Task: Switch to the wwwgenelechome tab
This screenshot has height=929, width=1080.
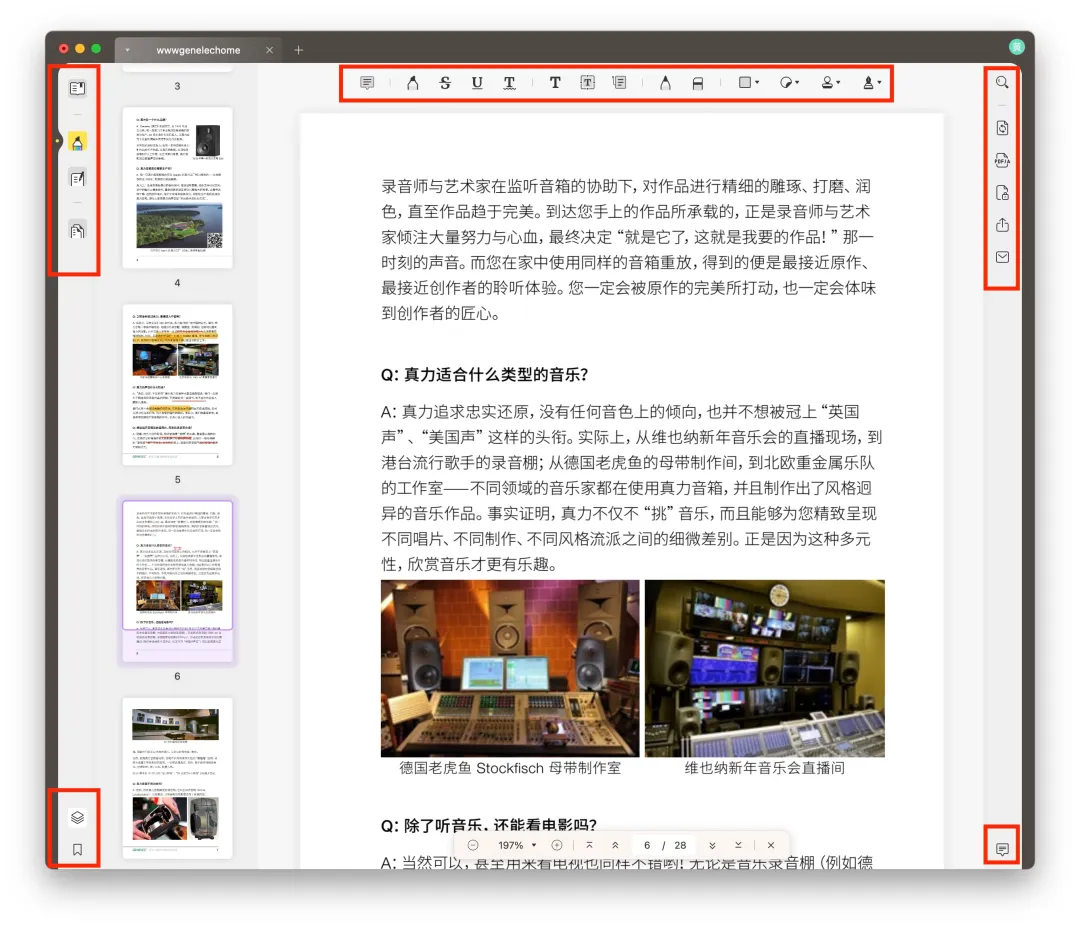Action: (198, 50)
